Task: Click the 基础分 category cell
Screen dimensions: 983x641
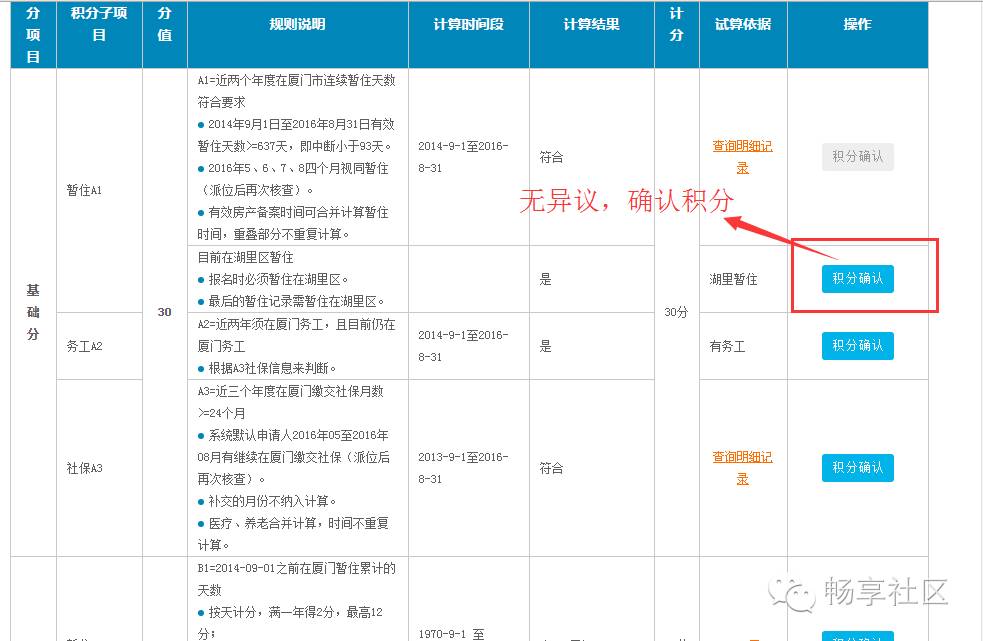Action: pyautogui.click(x=33, y=312)
